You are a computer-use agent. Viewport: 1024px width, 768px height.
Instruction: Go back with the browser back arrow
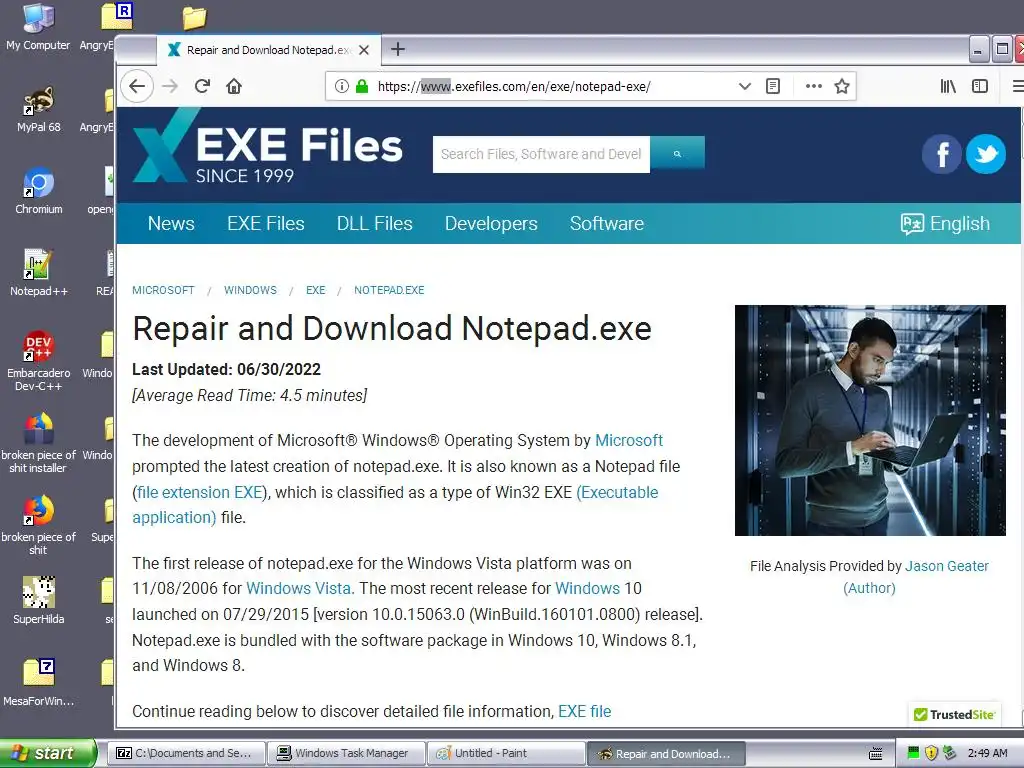coord(137,86)
